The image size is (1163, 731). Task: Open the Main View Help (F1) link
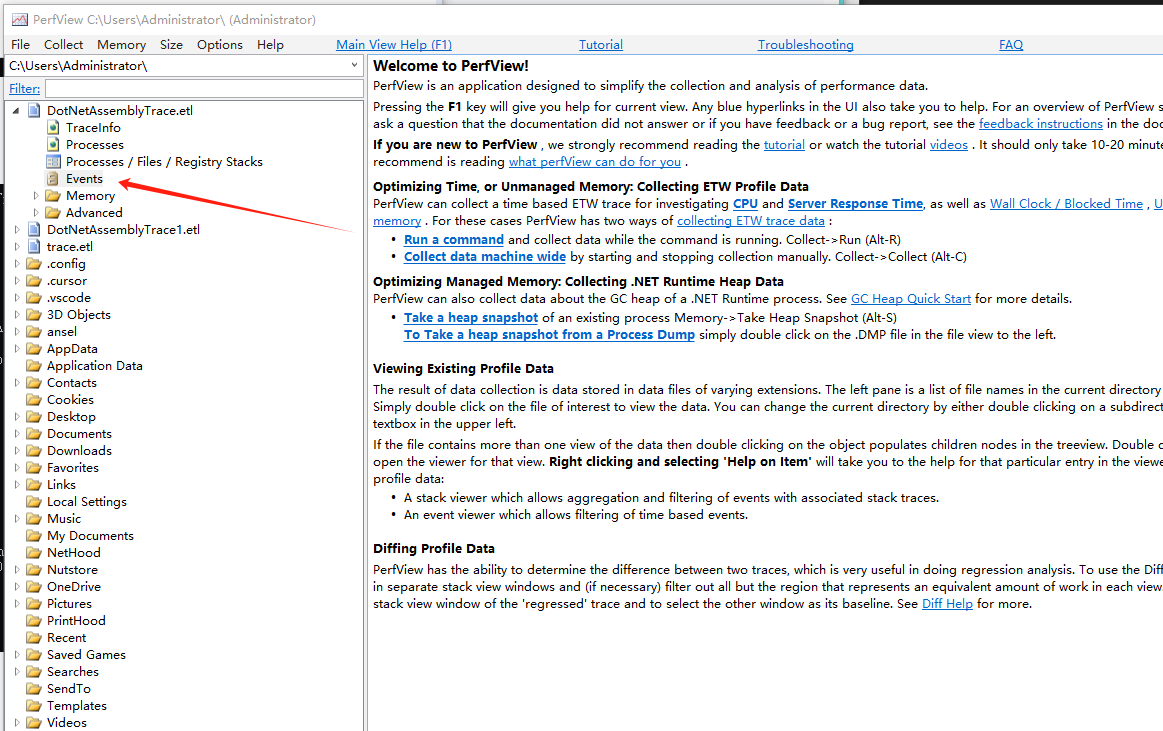[394, 44]
